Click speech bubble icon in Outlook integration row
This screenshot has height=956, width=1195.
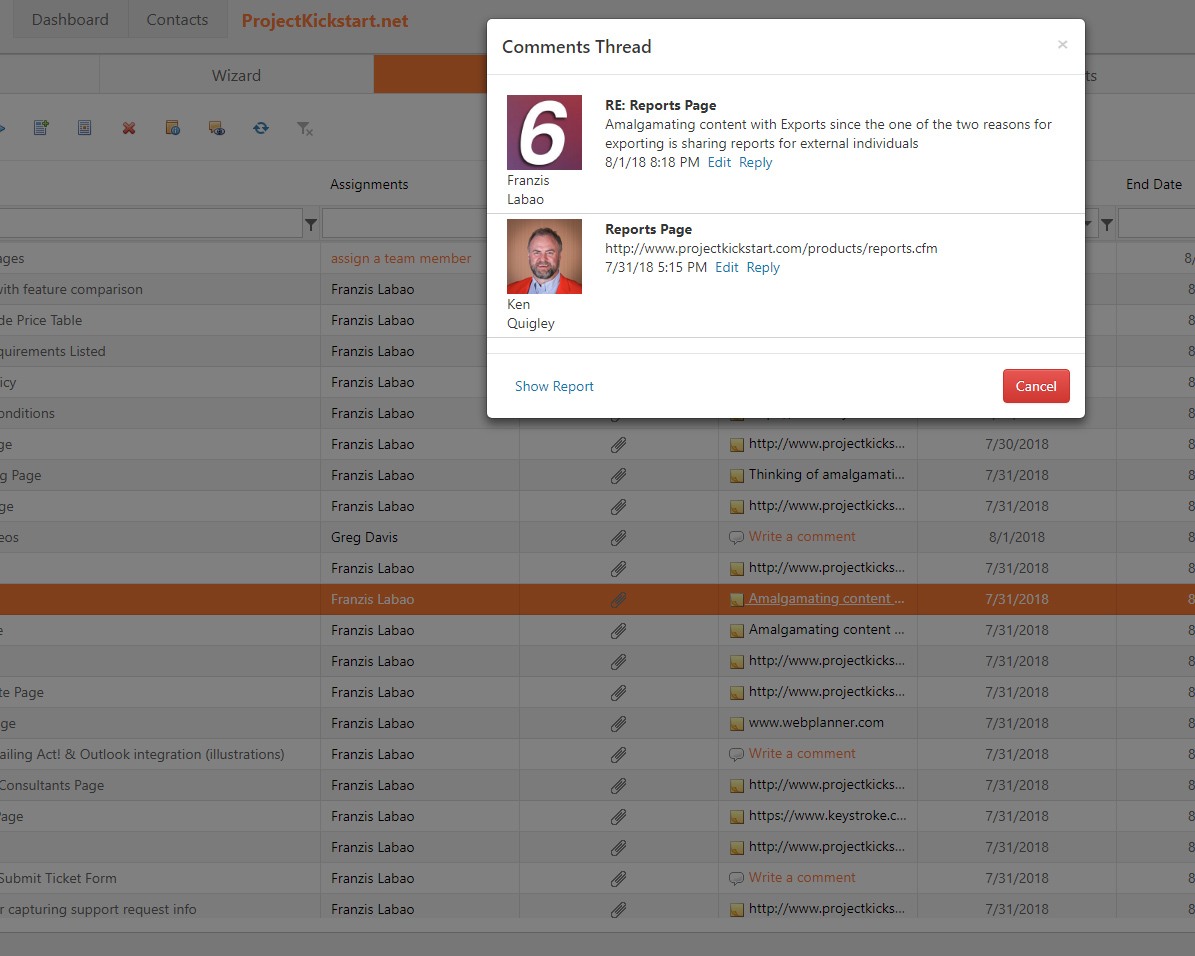coord(736,754)
